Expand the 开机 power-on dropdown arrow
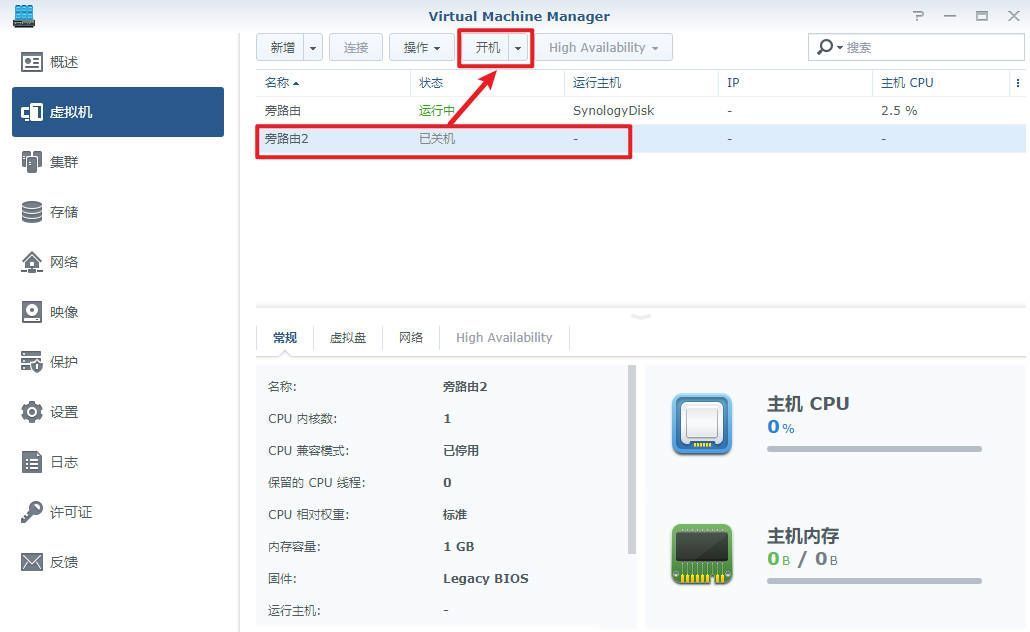Image resolution: width=1030 pixels, height=632 pixels. pos(518,48)
